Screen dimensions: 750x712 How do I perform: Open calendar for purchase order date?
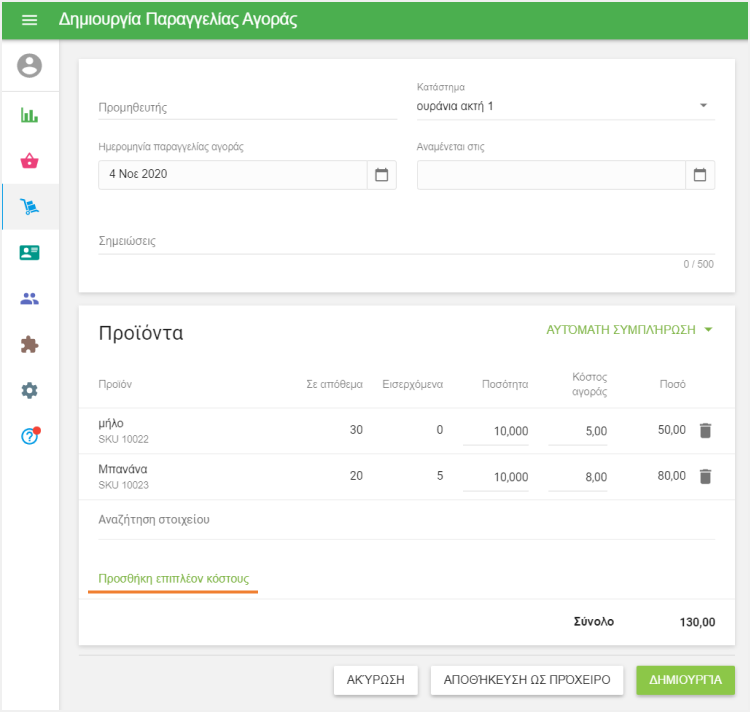pyautogui.click(x=381, y=175)
